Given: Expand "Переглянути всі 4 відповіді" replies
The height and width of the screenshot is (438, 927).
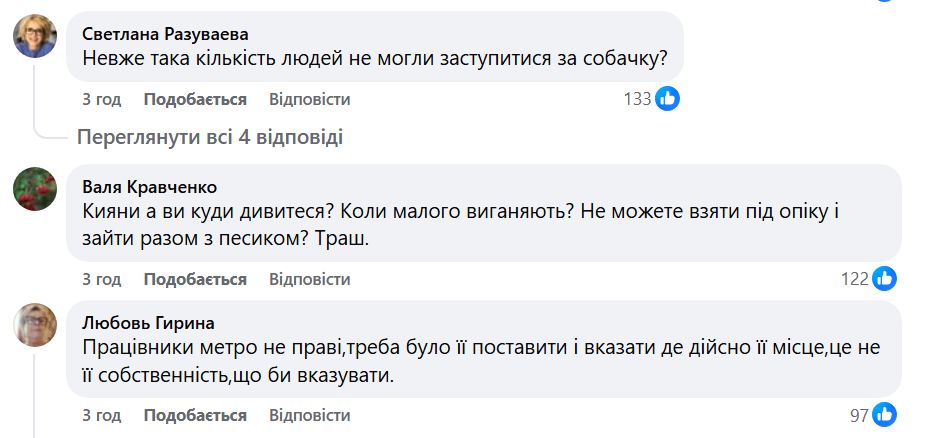Looking at the screenshot, I should click(210, 137).
